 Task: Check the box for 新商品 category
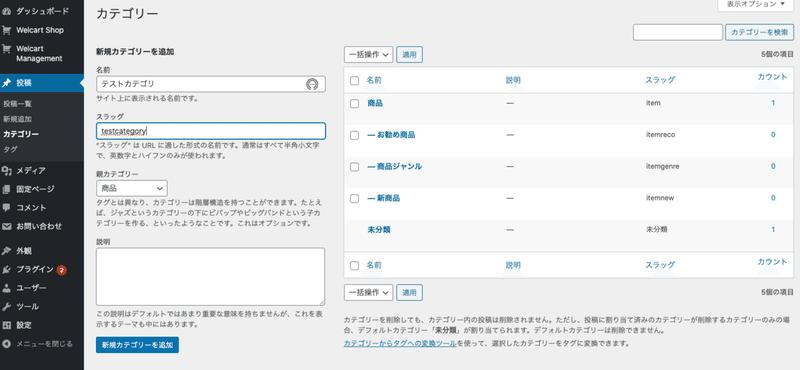click(355, 199)
